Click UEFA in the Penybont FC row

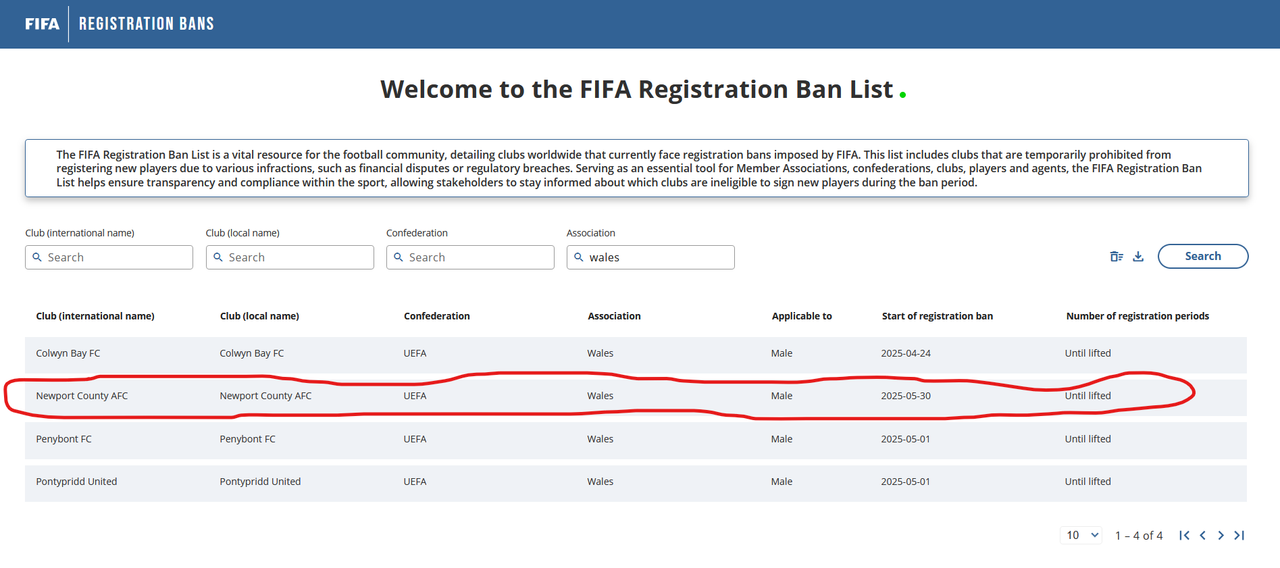pyautogui.click(x=415, y=439)
